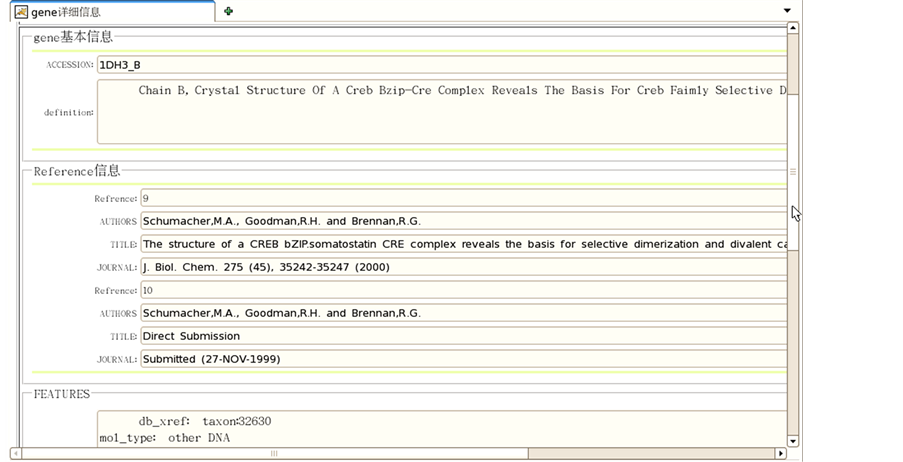
Task: Click the horizontal scrollbar right arrow
Action: (779, 454)
